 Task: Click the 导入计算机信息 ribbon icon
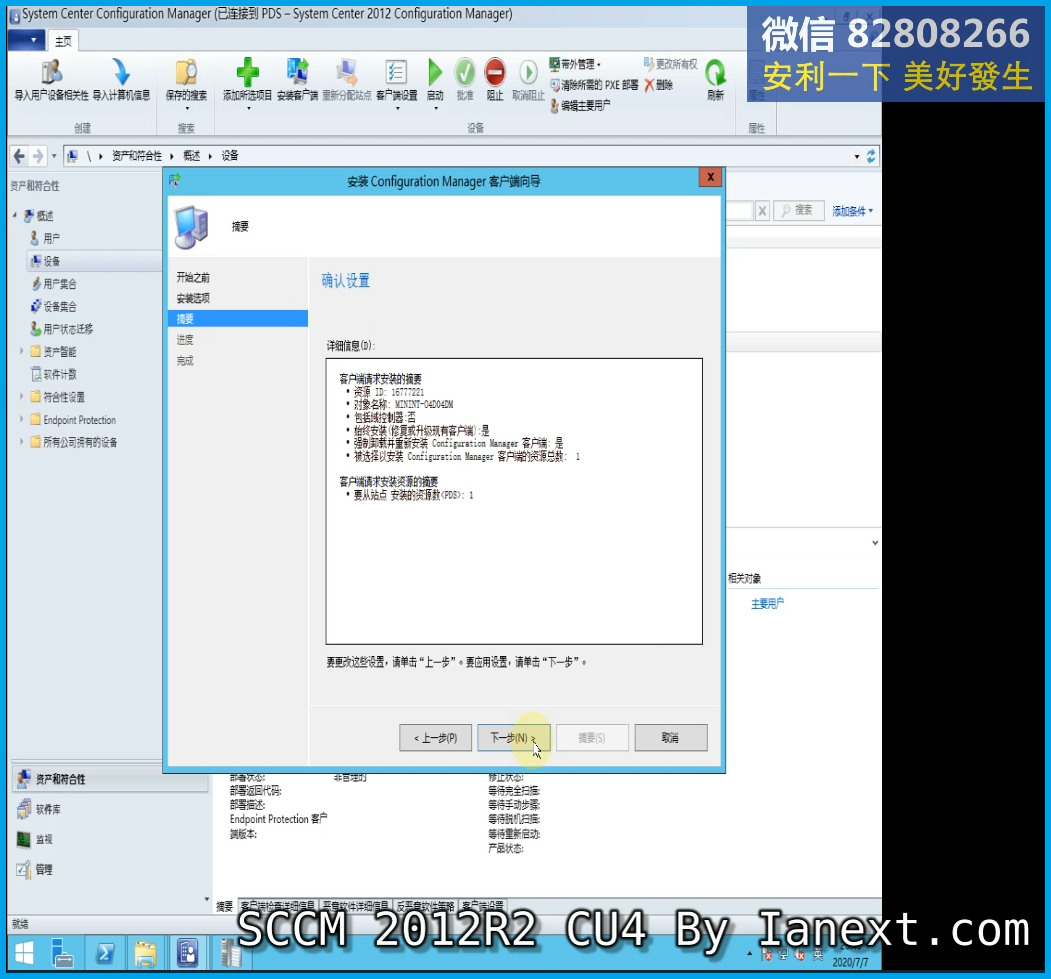click(121, 72)
